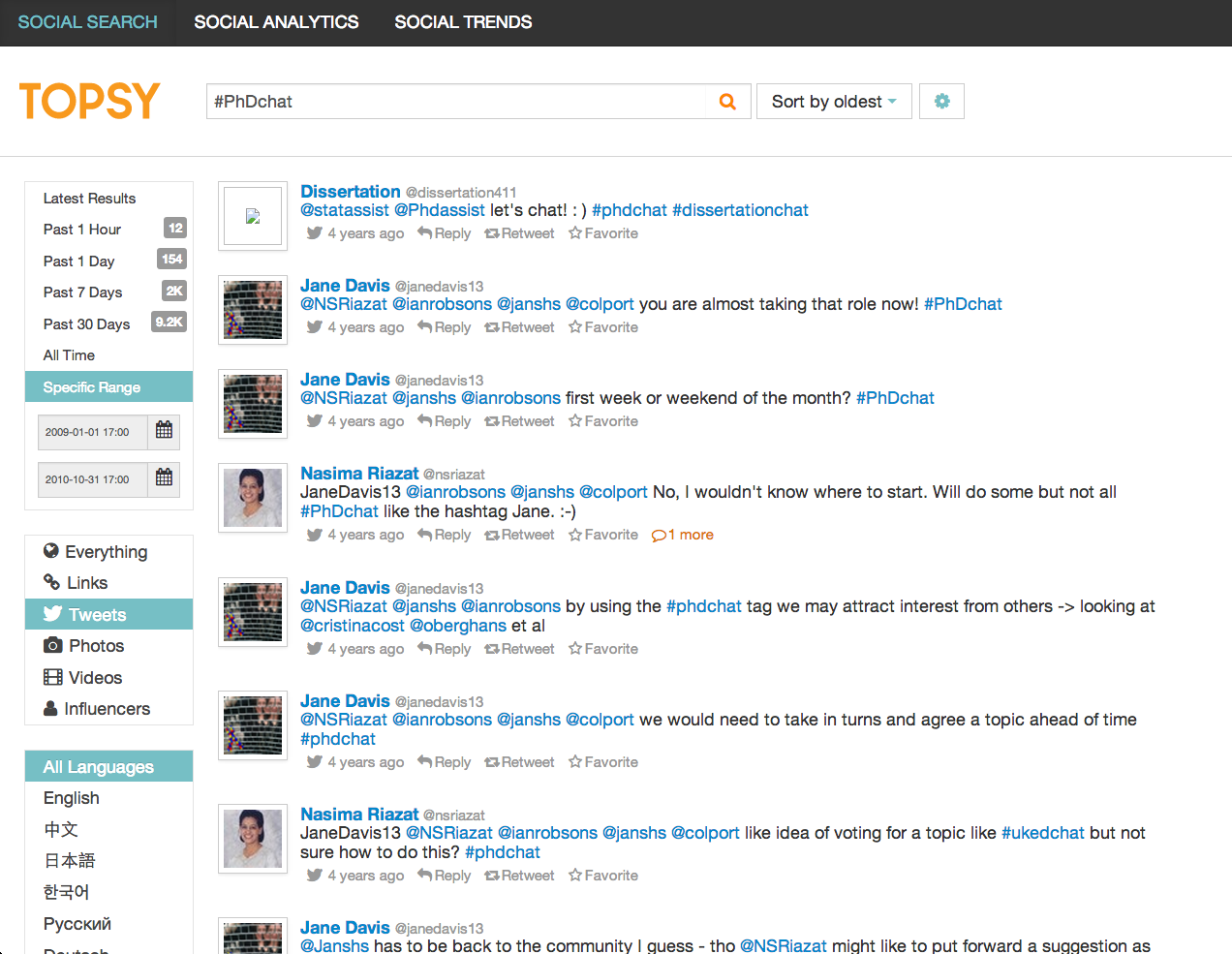Filter results to Everything

click(108, 551)
